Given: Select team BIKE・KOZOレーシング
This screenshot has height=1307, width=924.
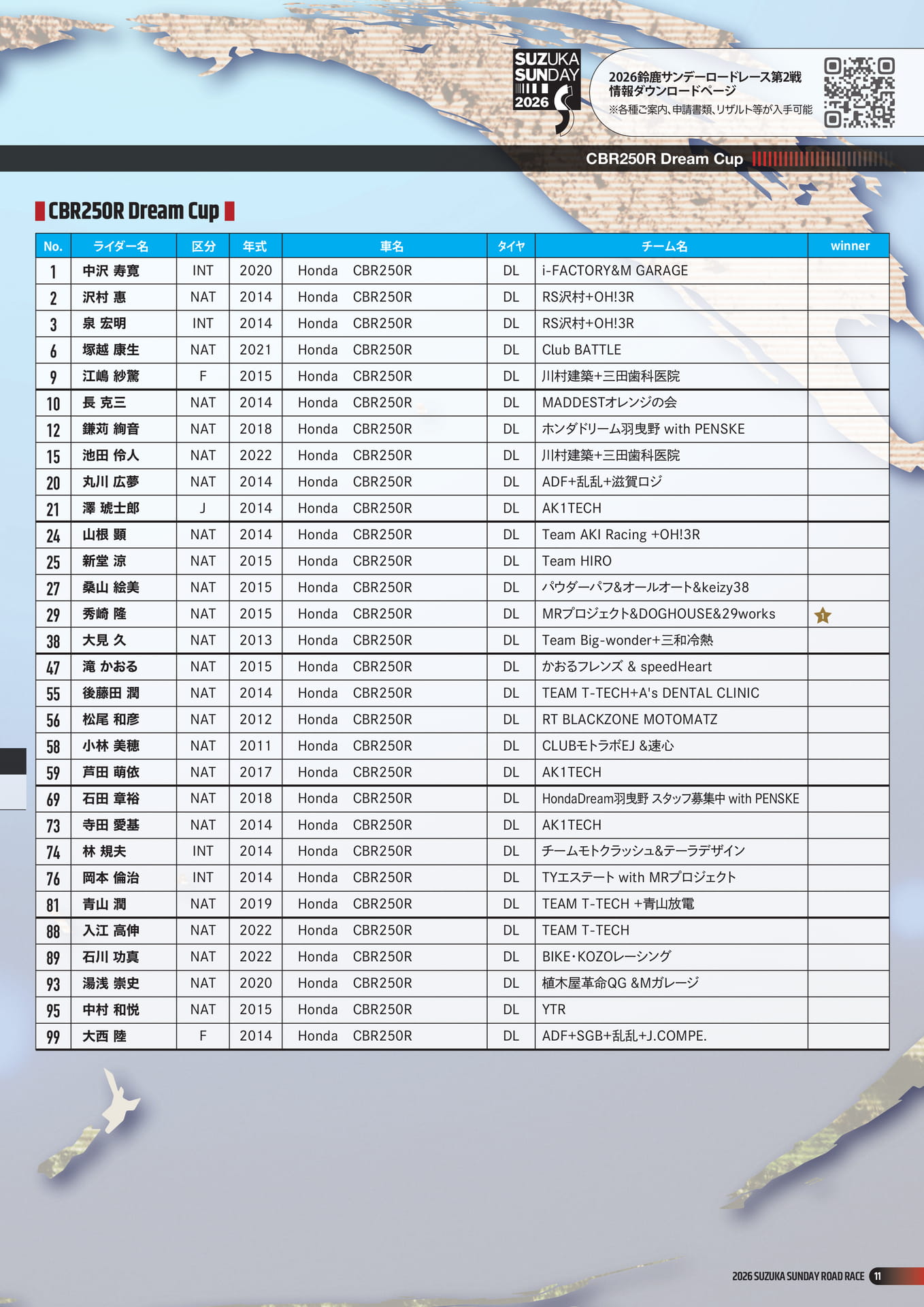Looking at the screenshot, I should (x=606, y=957).
